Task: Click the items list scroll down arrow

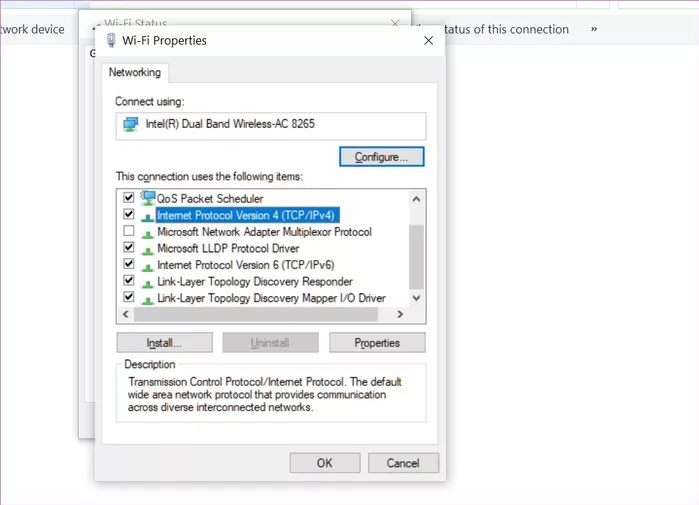Action: click(x=416, y=298)
